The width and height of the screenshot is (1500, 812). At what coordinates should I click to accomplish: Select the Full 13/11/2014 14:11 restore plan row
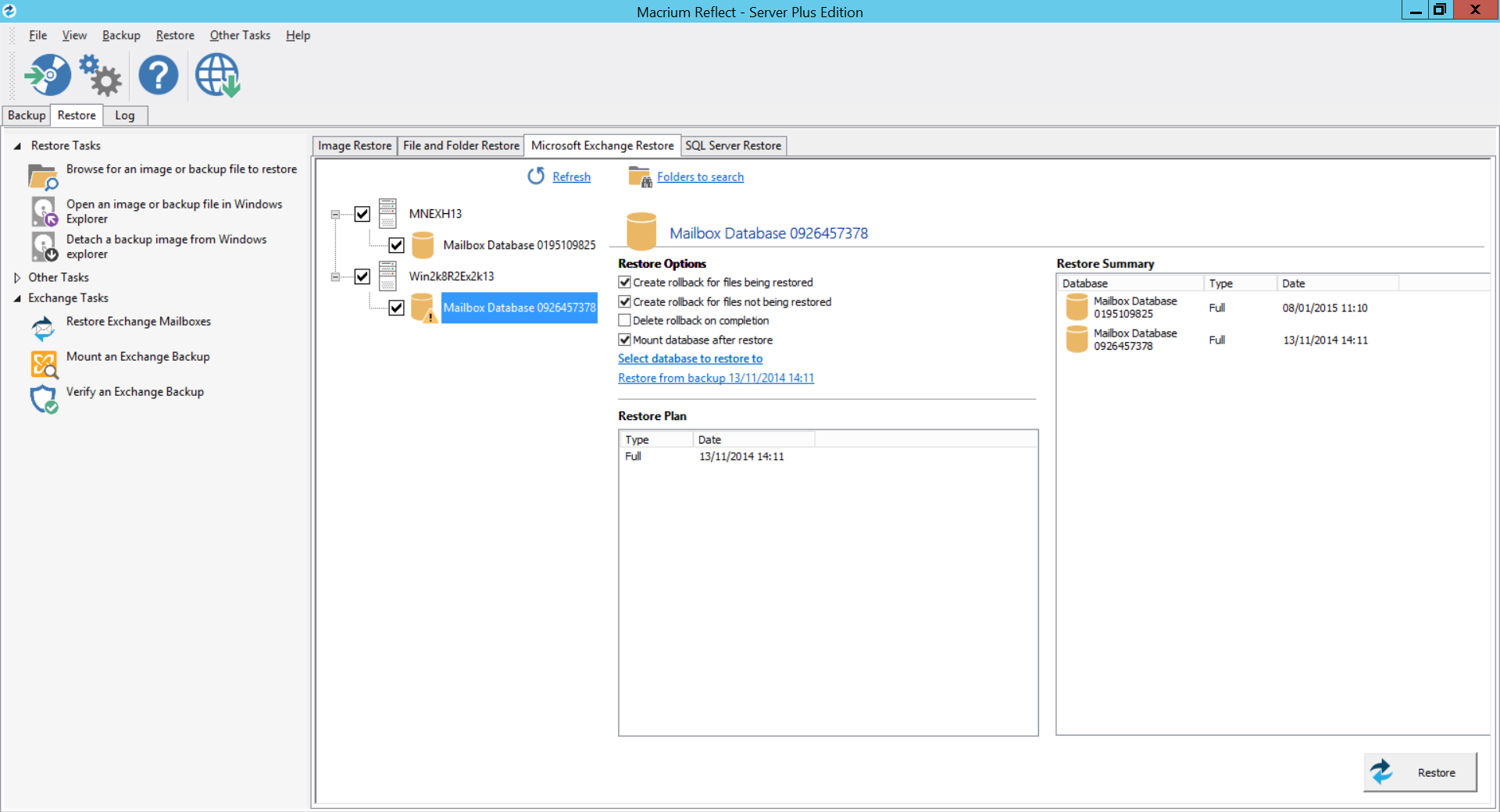(828, 457)
